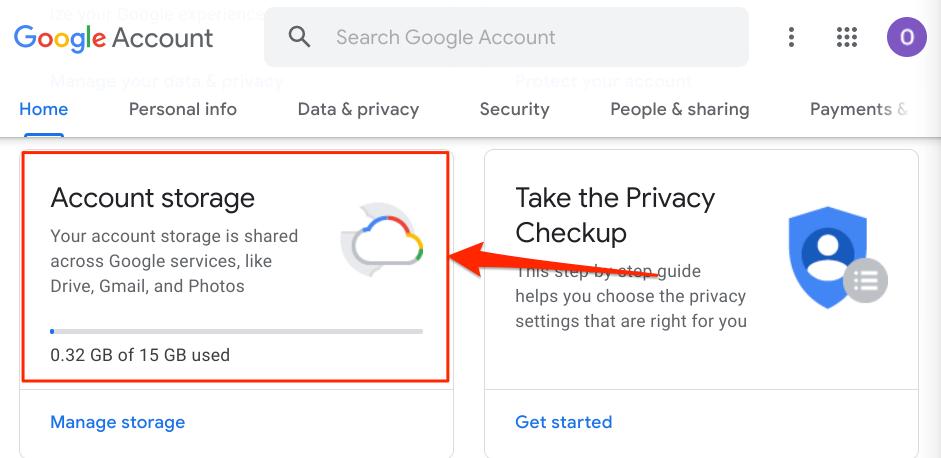Open the Google apps grid launcher
Viewport: 941px width, 458px height.
point(847,38)
